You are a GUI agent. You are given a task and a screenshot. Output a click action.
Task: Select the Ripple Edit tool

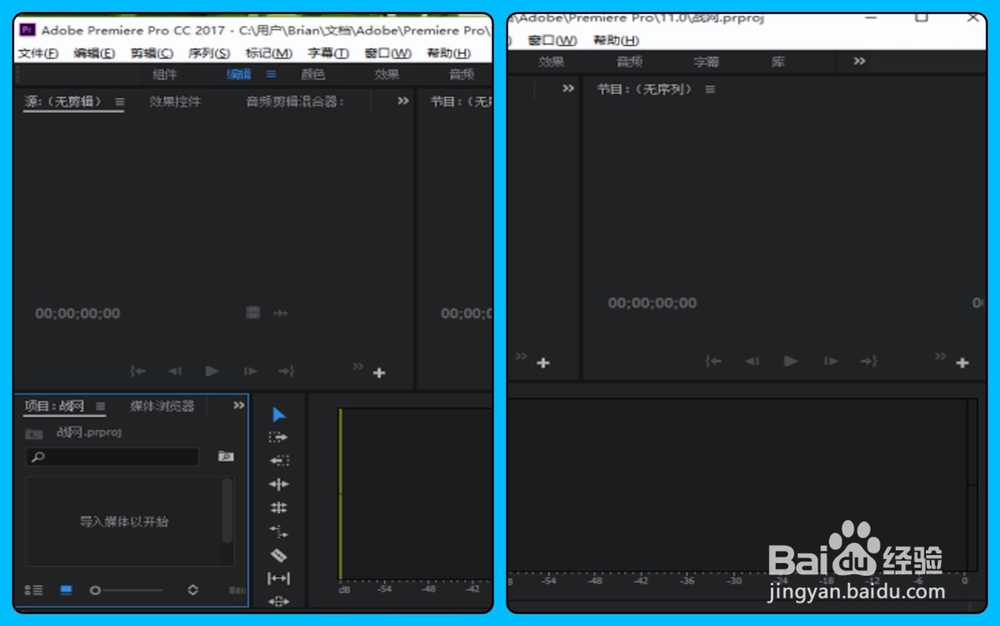(279, 484)
